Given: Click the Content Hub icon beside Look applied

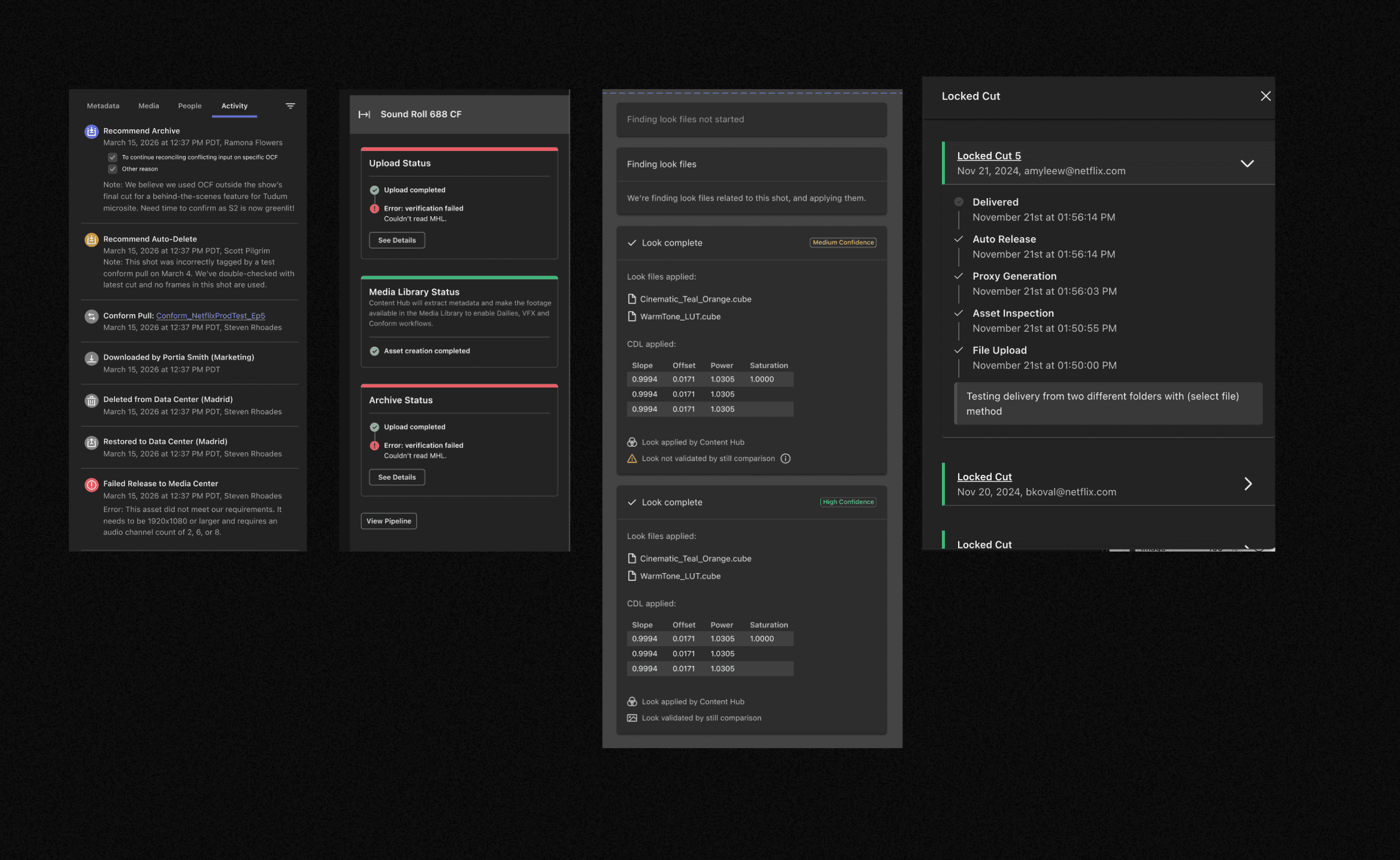Looking at the screenshot, I should tap(632, 442).
